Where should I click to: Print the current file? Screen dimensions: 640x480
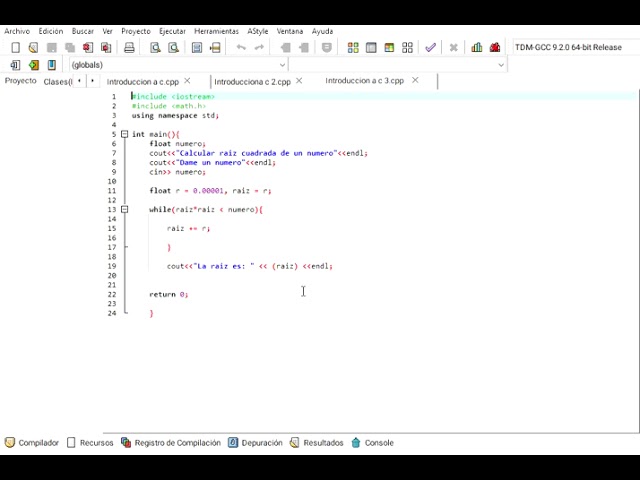tap(129, 47)
